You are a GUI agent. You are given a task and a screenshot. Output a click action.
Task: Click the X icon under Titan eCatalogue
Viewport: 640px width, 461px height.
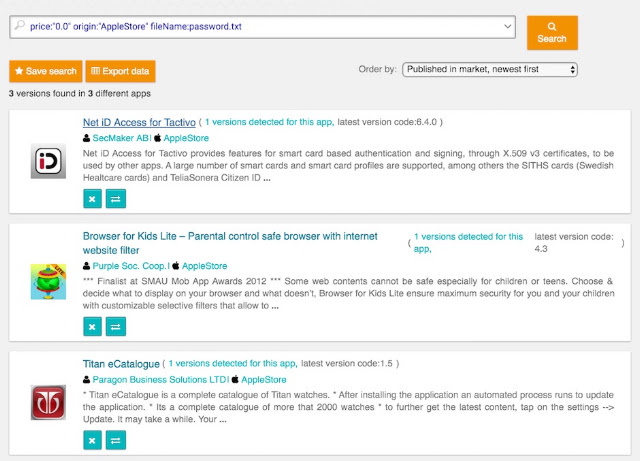point(92,440)
